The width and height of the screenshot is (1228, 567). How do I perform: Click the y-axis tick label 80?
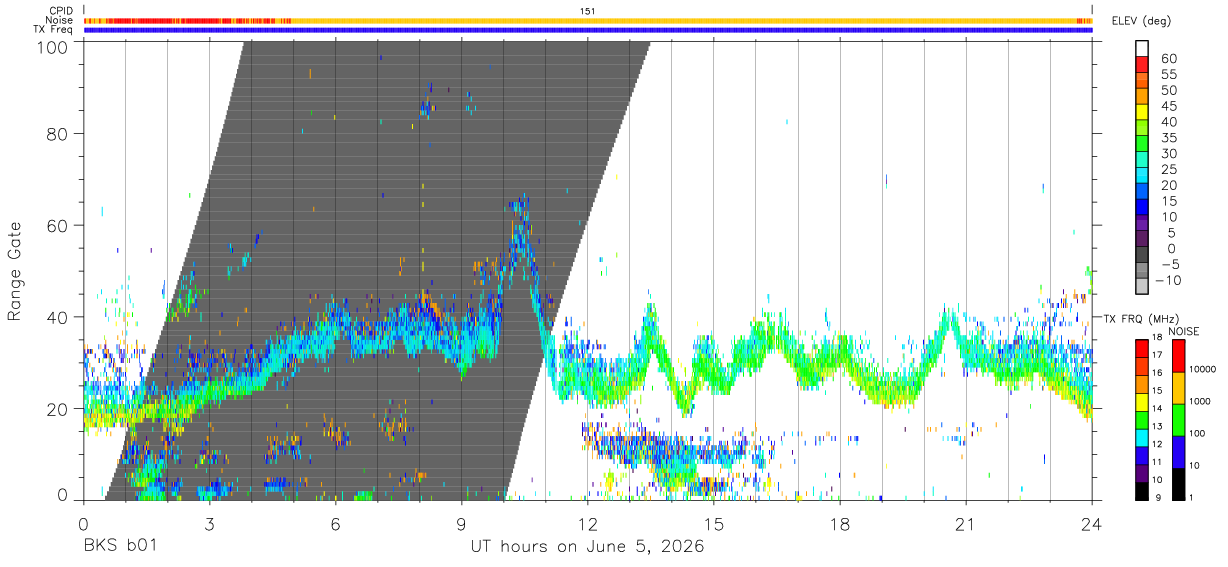click(x=59, y=134)
